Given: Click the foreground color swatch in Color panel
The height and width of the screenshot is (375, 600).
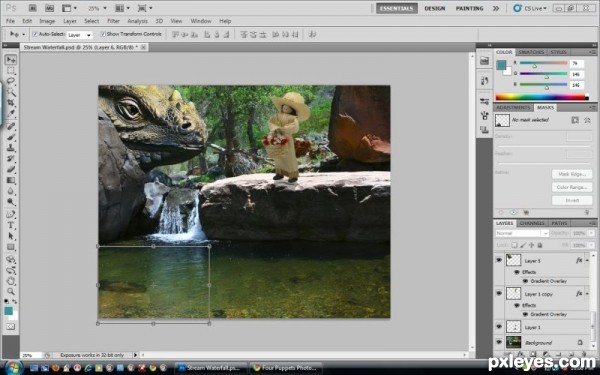Looking at the screenshot, I should 501,65.
